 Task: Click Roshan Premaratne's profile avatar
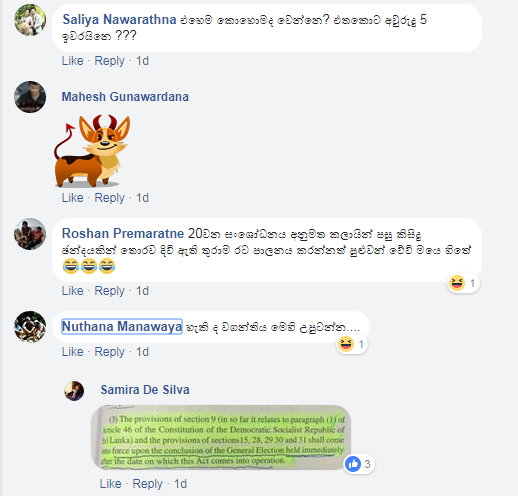[x=30, y=234]
